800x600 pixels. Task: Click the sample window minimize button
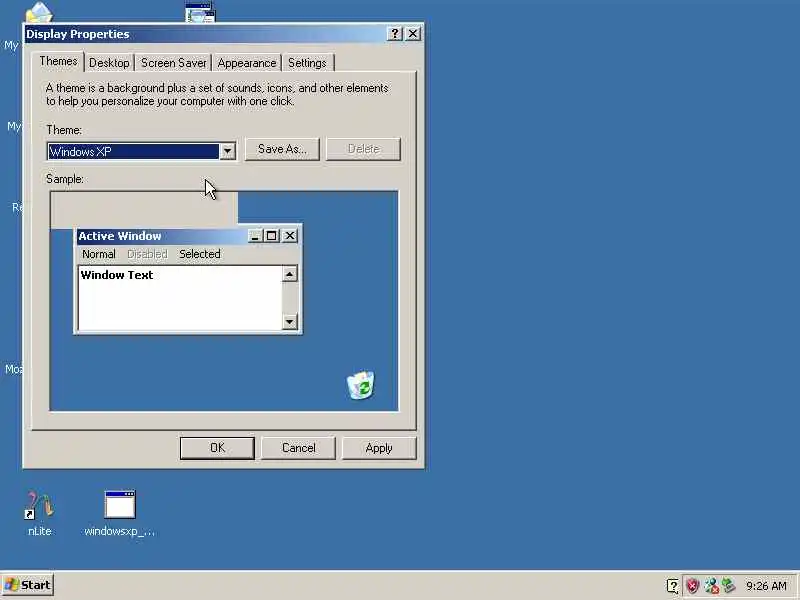click(x=256, y=236)
